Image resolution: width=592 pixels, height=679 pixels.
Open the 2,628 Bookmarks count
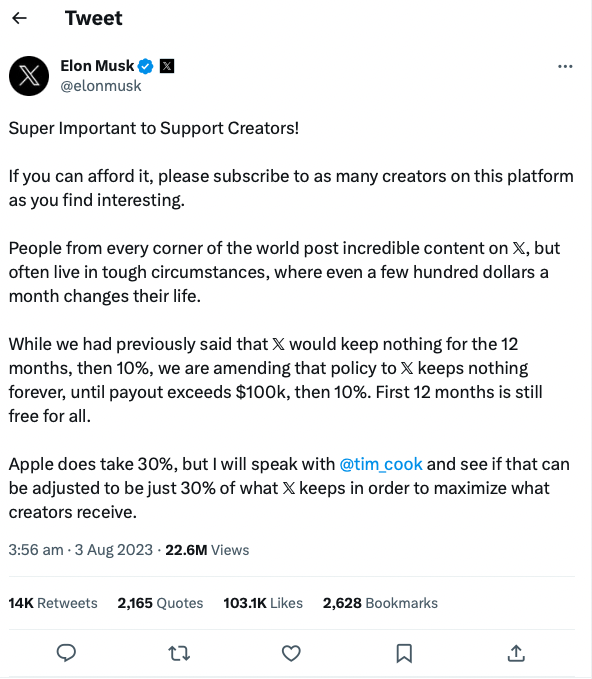click(x=380, y=603)
